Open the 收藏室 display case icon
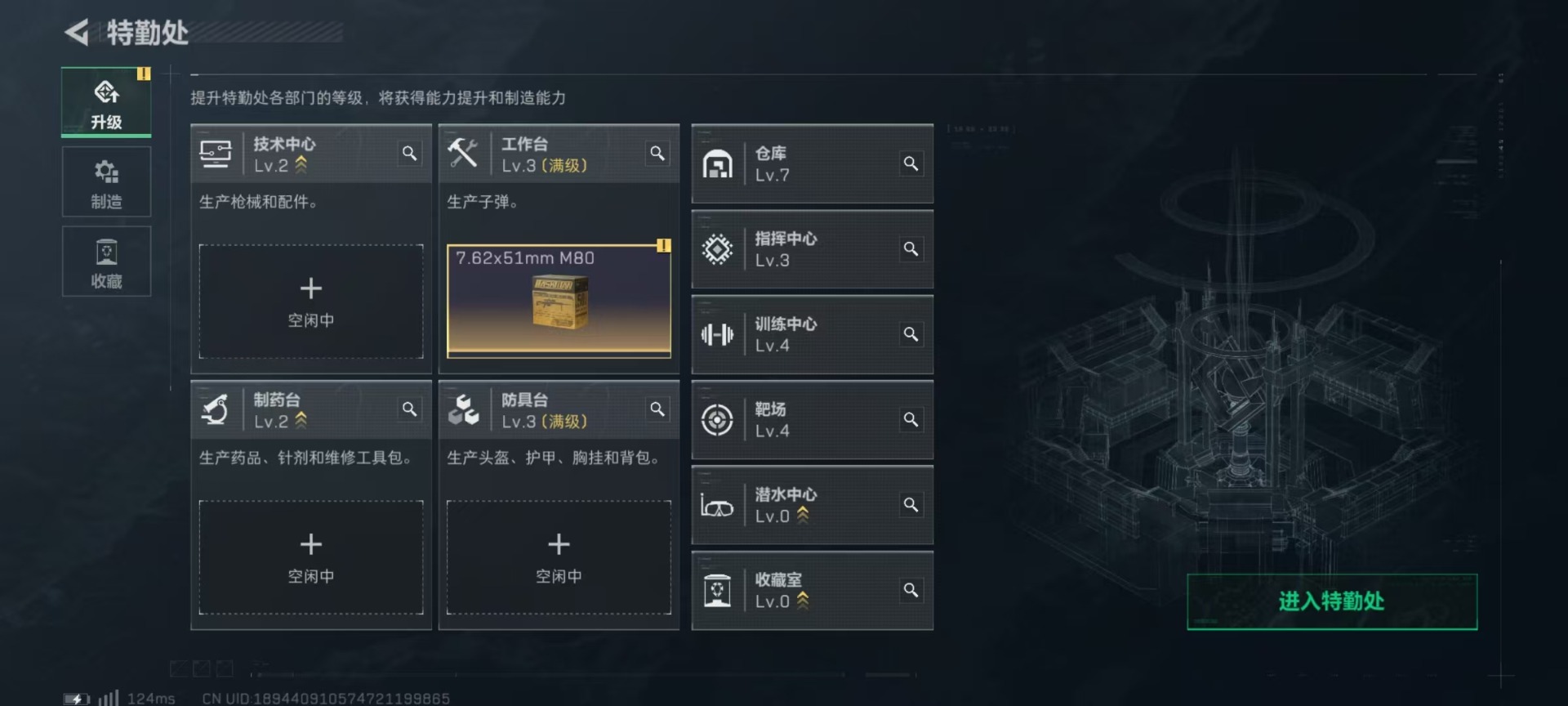The image size is (1568, 706). [x=717, y=591]
